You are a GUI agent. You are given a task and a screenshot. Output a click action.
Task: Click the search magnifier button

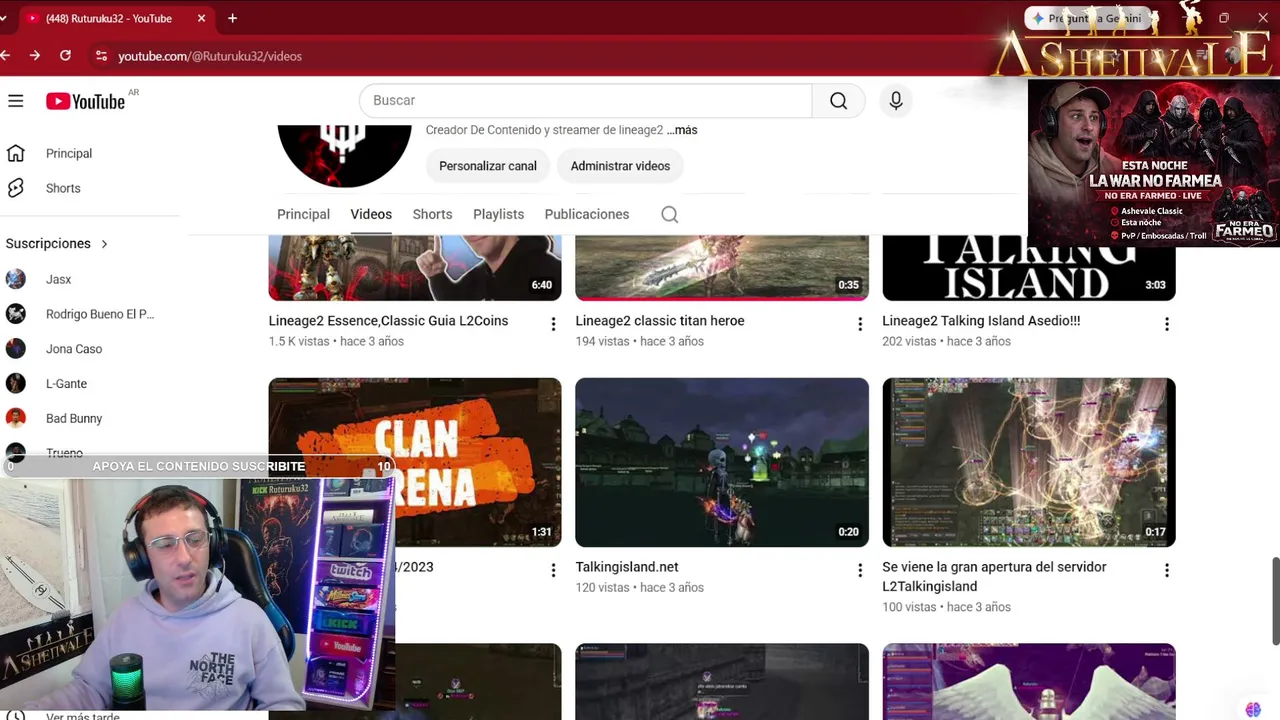click(x=838, y=100)
